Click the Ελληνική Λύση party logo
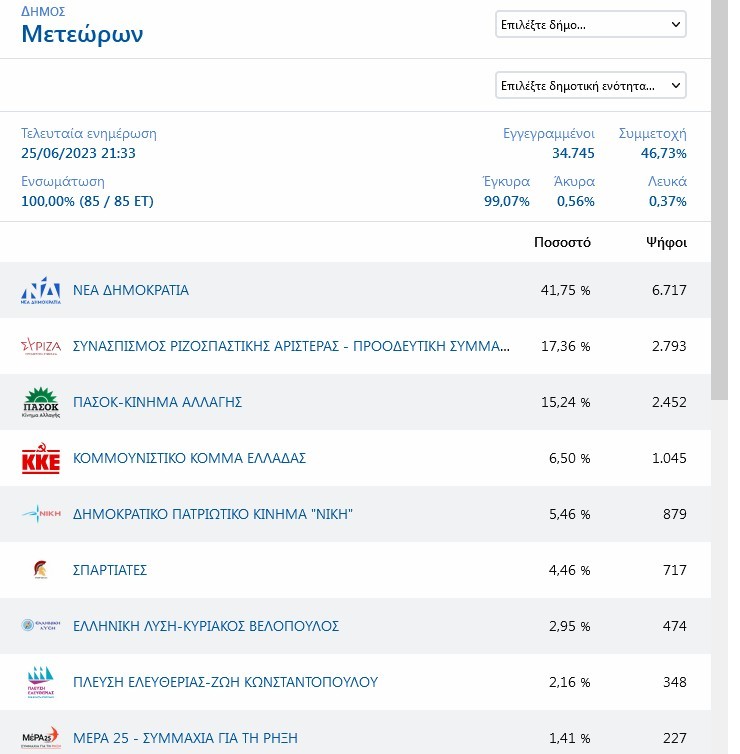The height and width of the screenshot is (754, 740). (41, 626)
